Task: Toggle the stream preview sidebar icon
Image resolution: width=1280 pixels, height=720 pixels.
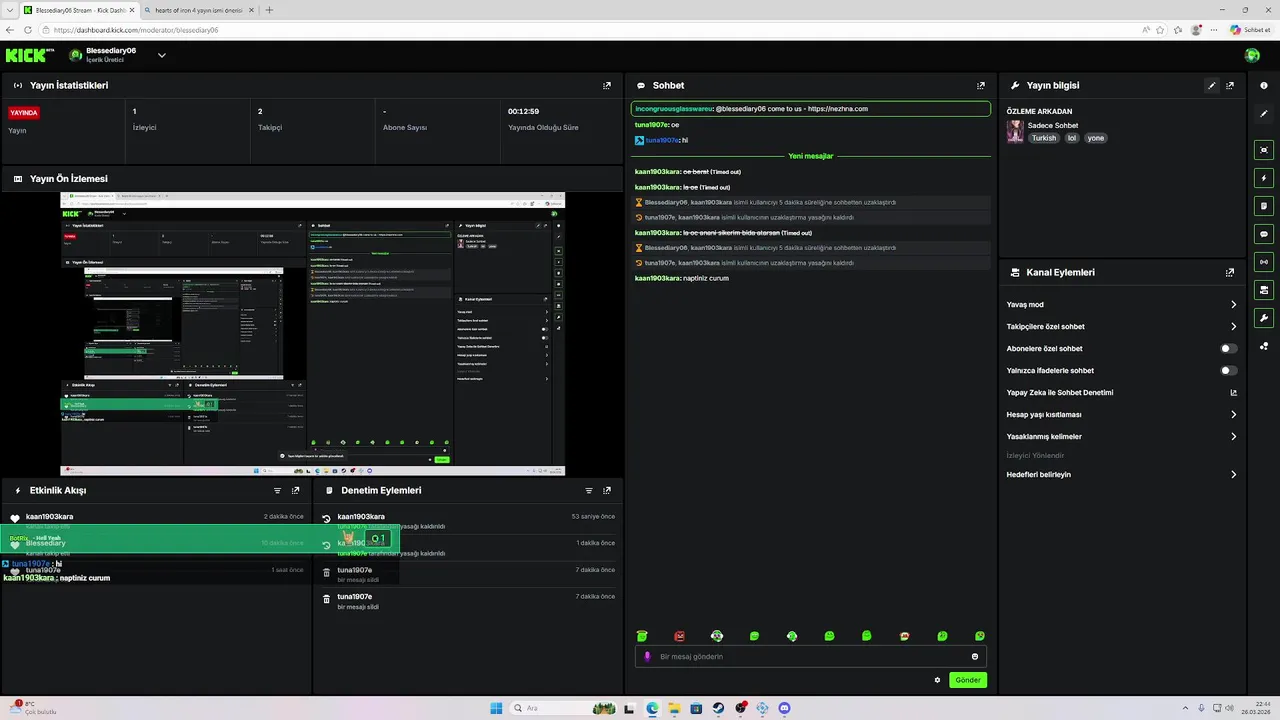Action: click(1264, 150)
